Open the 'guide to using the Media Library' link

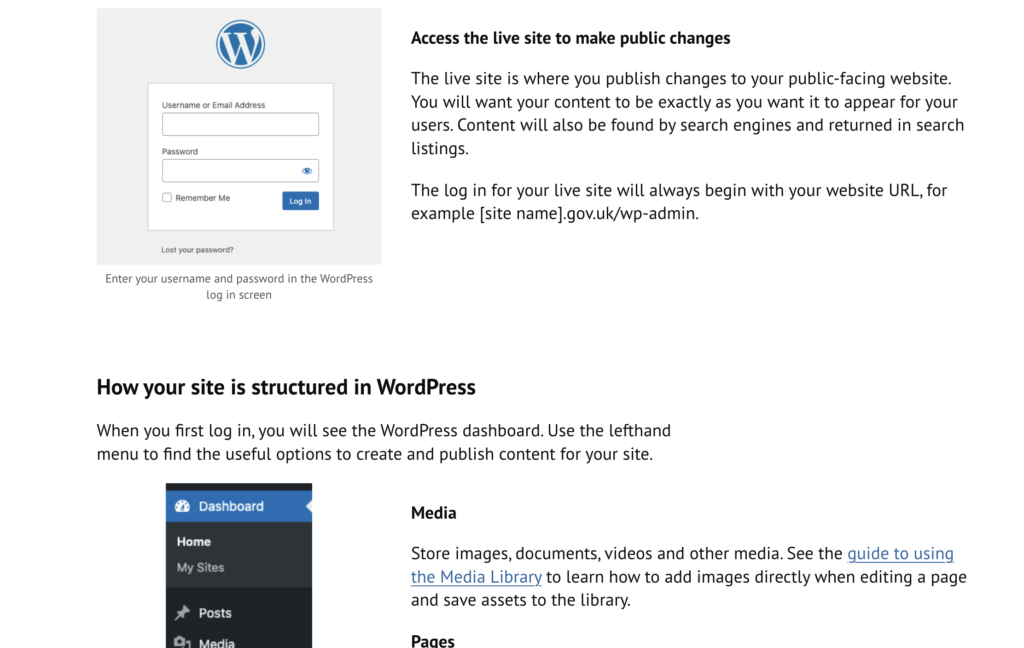click(900, 554)
